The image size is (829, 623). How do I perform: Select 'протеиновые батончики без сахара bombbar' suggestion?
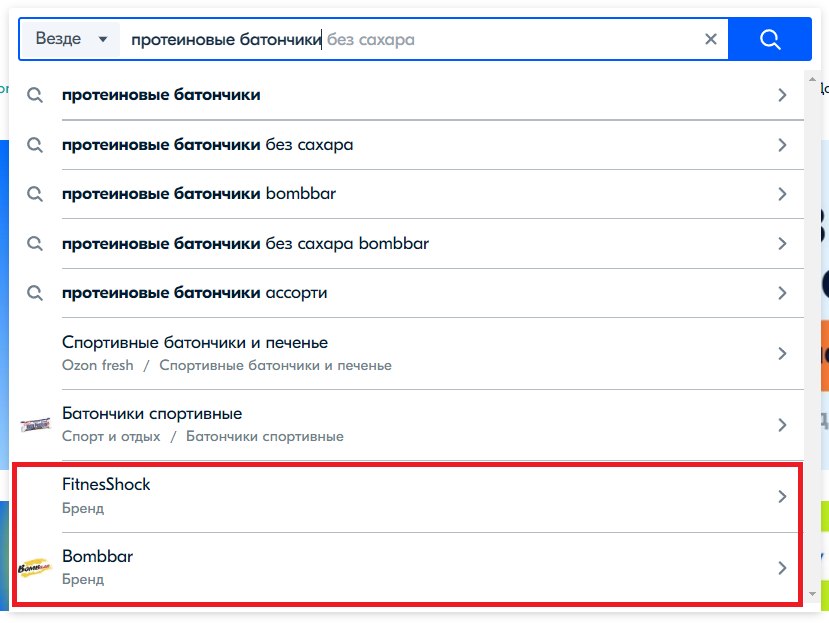click(x=407, y=244)
